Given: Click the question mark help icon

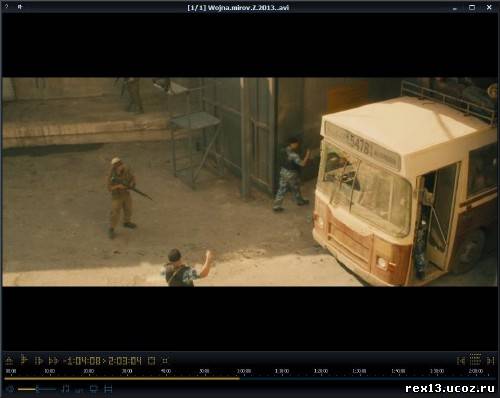Looking at the screenshot, I should click(x=7, y=7).
